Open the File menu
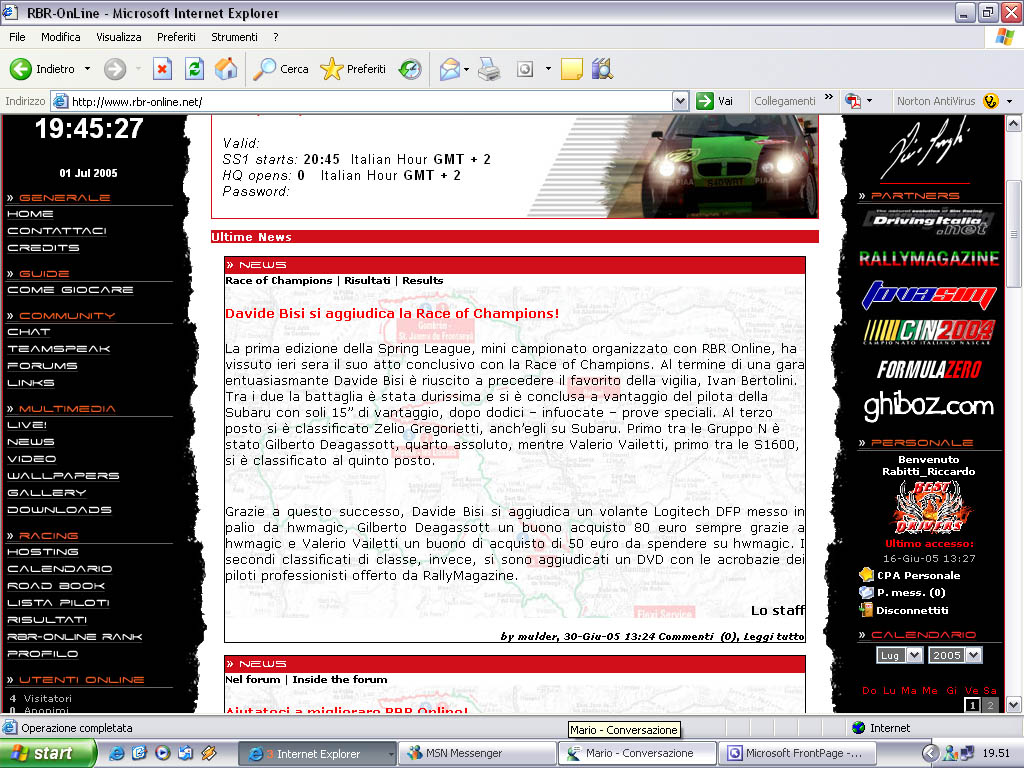 [17, 37]
